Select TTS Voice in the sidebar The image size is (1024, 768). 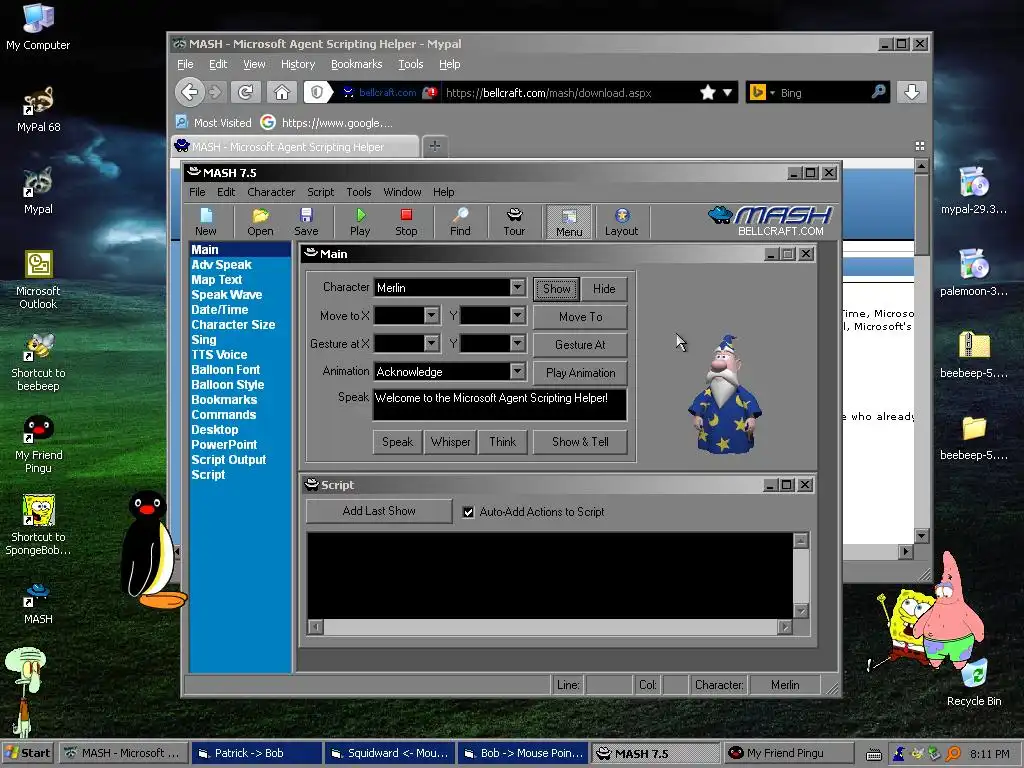pos(219,355)
